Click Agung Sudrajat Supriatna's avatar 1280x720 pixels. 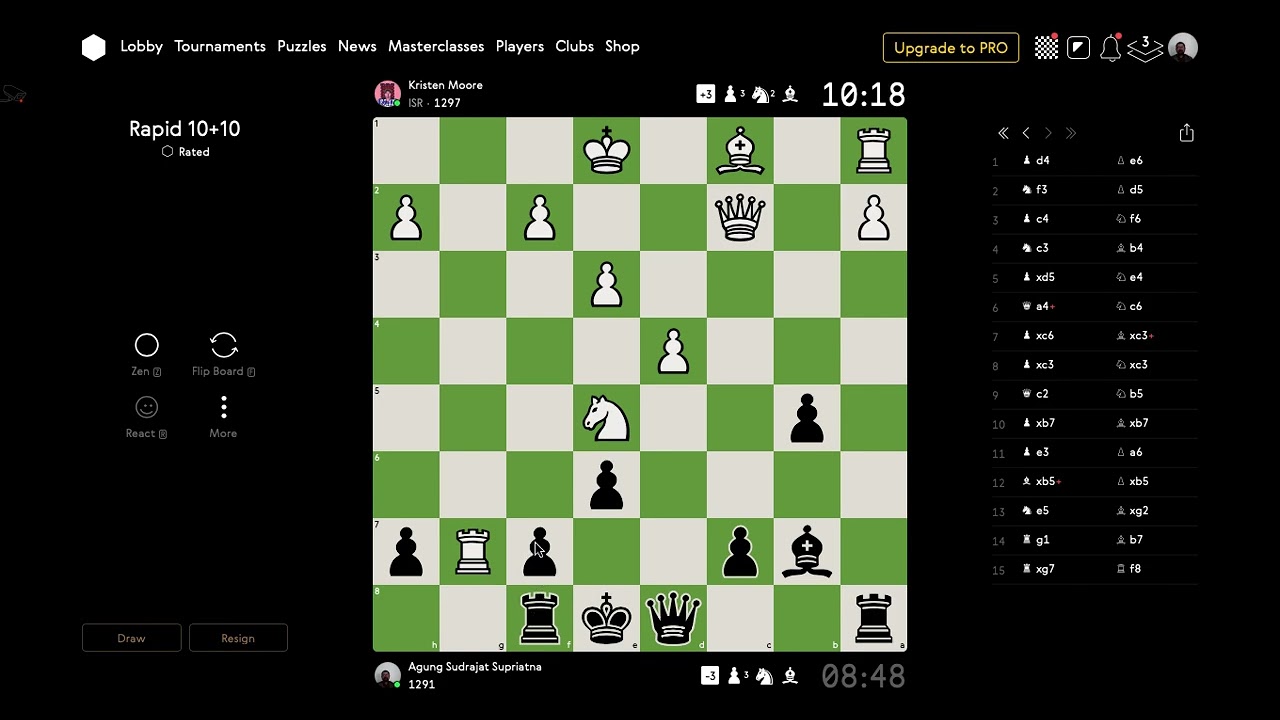[387, 675]
